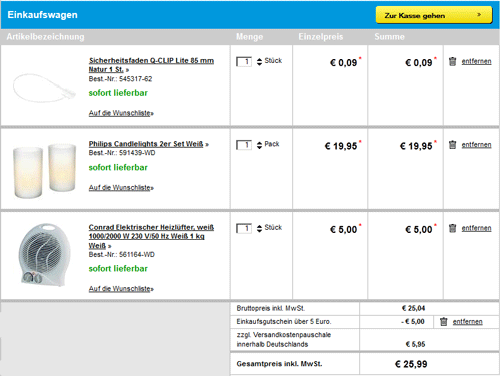
Task: Click sofort lieferbar status for Conrad Heizlüfter
Action: coord(118,269)
